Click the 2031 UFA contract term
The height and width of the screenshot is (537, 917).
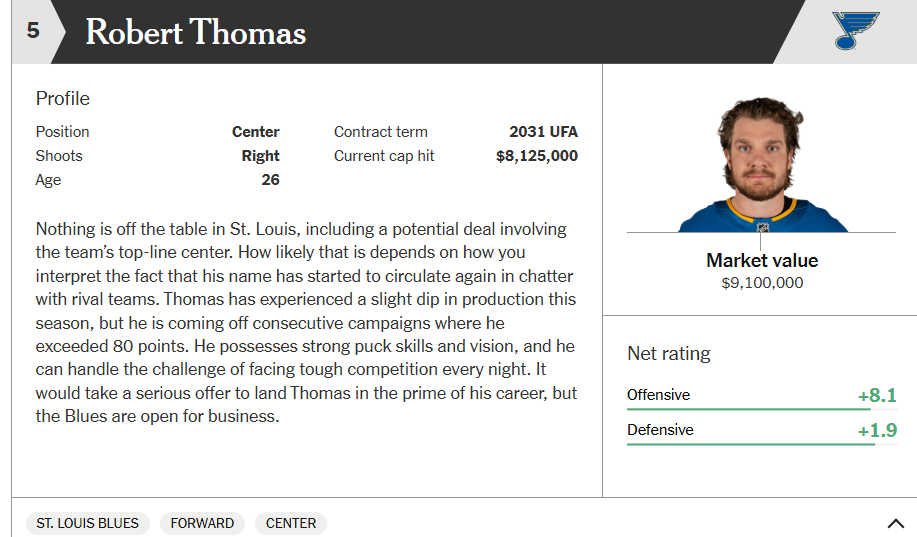point(543,132)
